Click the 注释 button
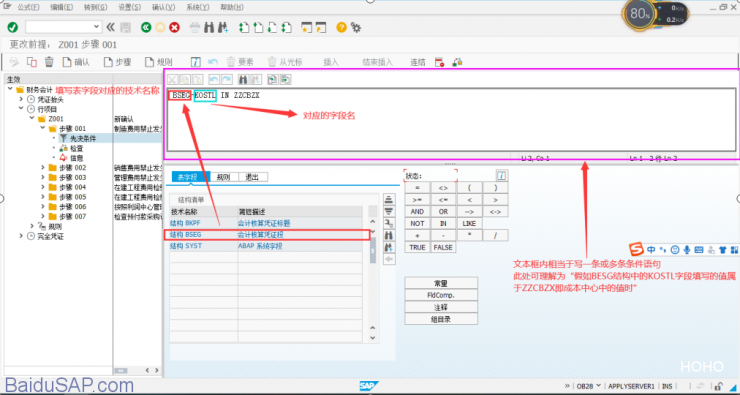The width and height of the screenshot is (740, 395). (x=441, y=307)
